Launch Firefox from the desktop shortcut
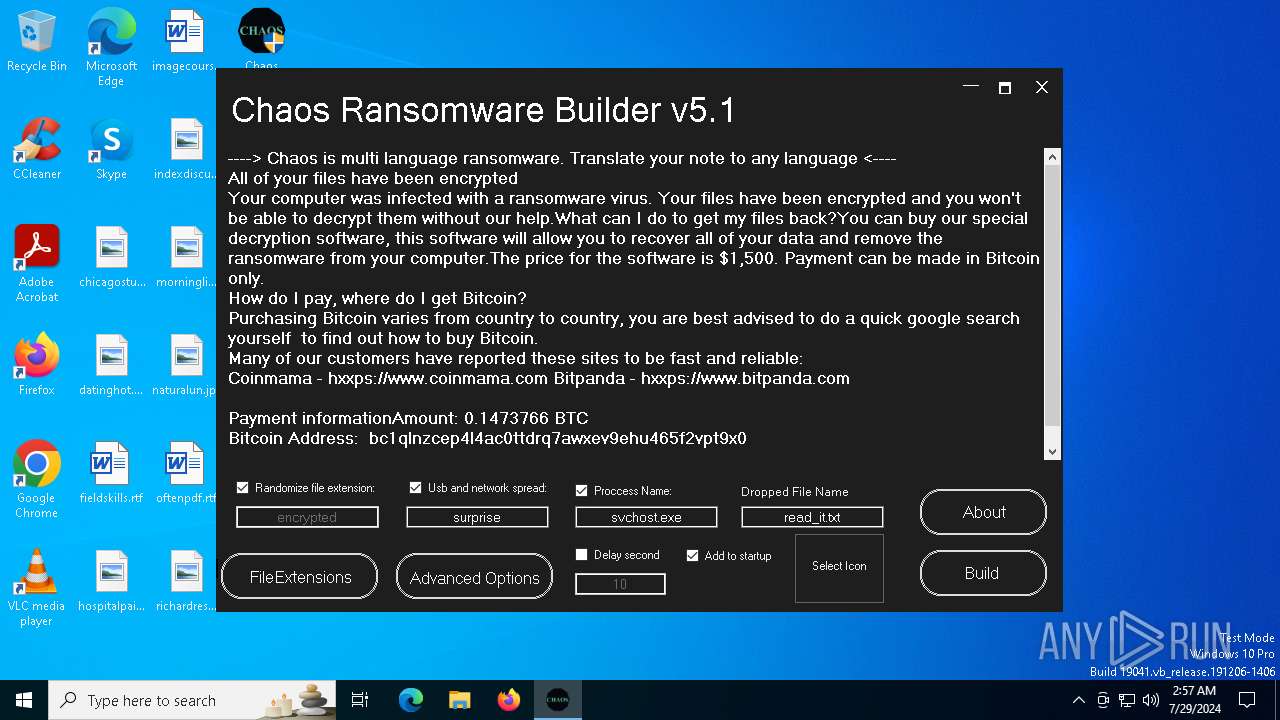The height and width of the screenshot is (720, 1280). tap(36, 365)
